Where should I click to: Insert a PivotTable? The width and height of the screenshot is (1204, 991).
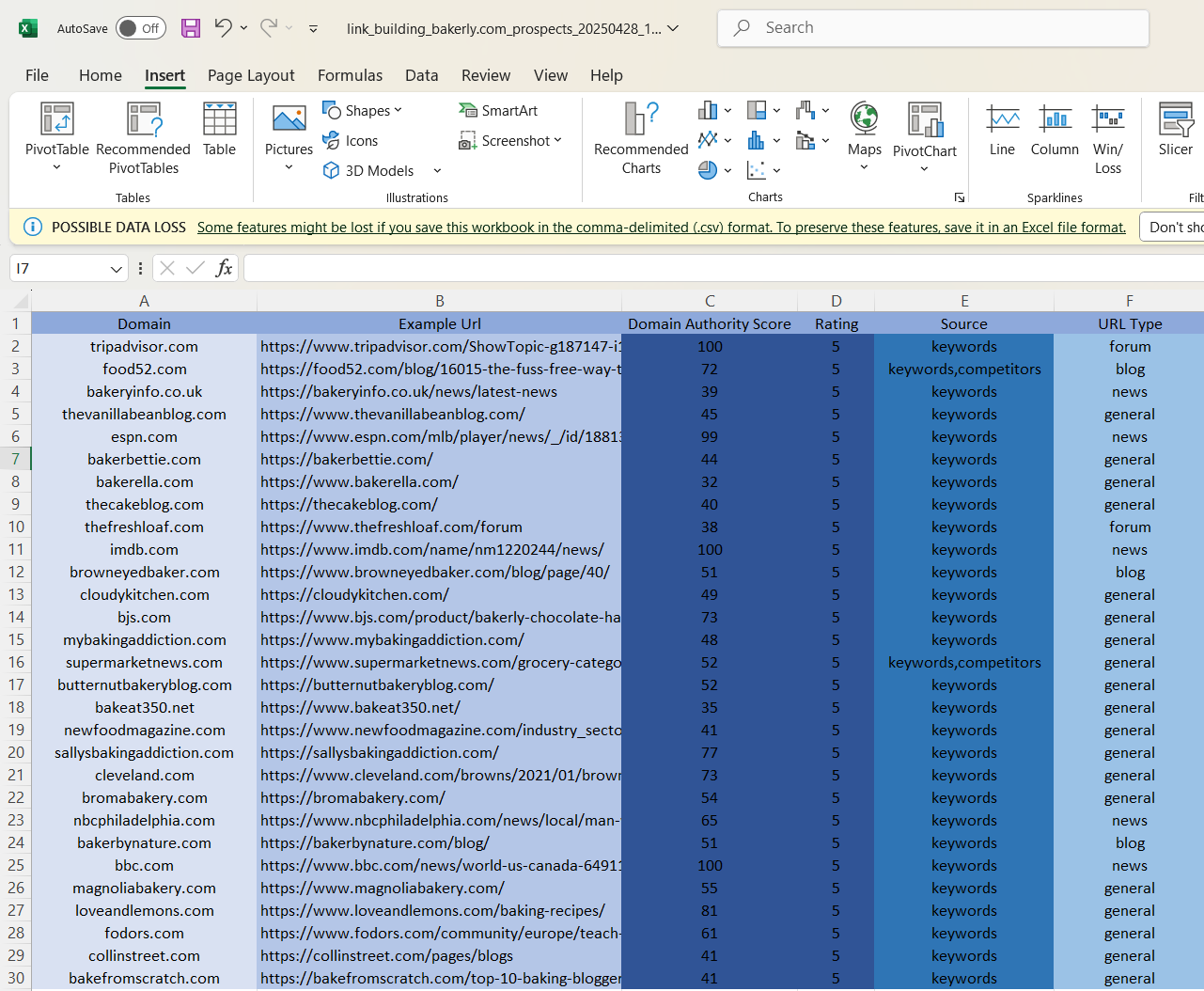click(x=57, y=137)
